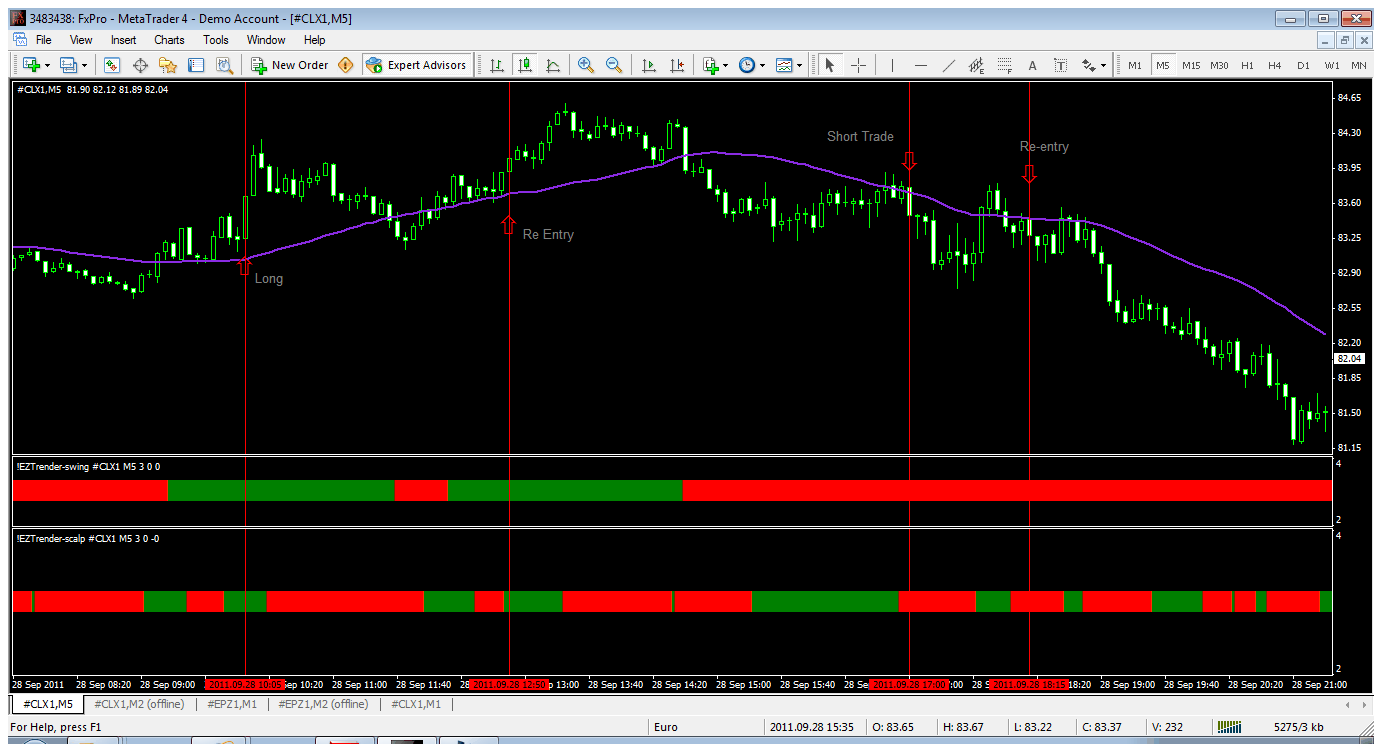1382x744 pixels.
Task: Expand the Periods dropdown arrow
Action: pyautogui.click(x=763, y=65)
